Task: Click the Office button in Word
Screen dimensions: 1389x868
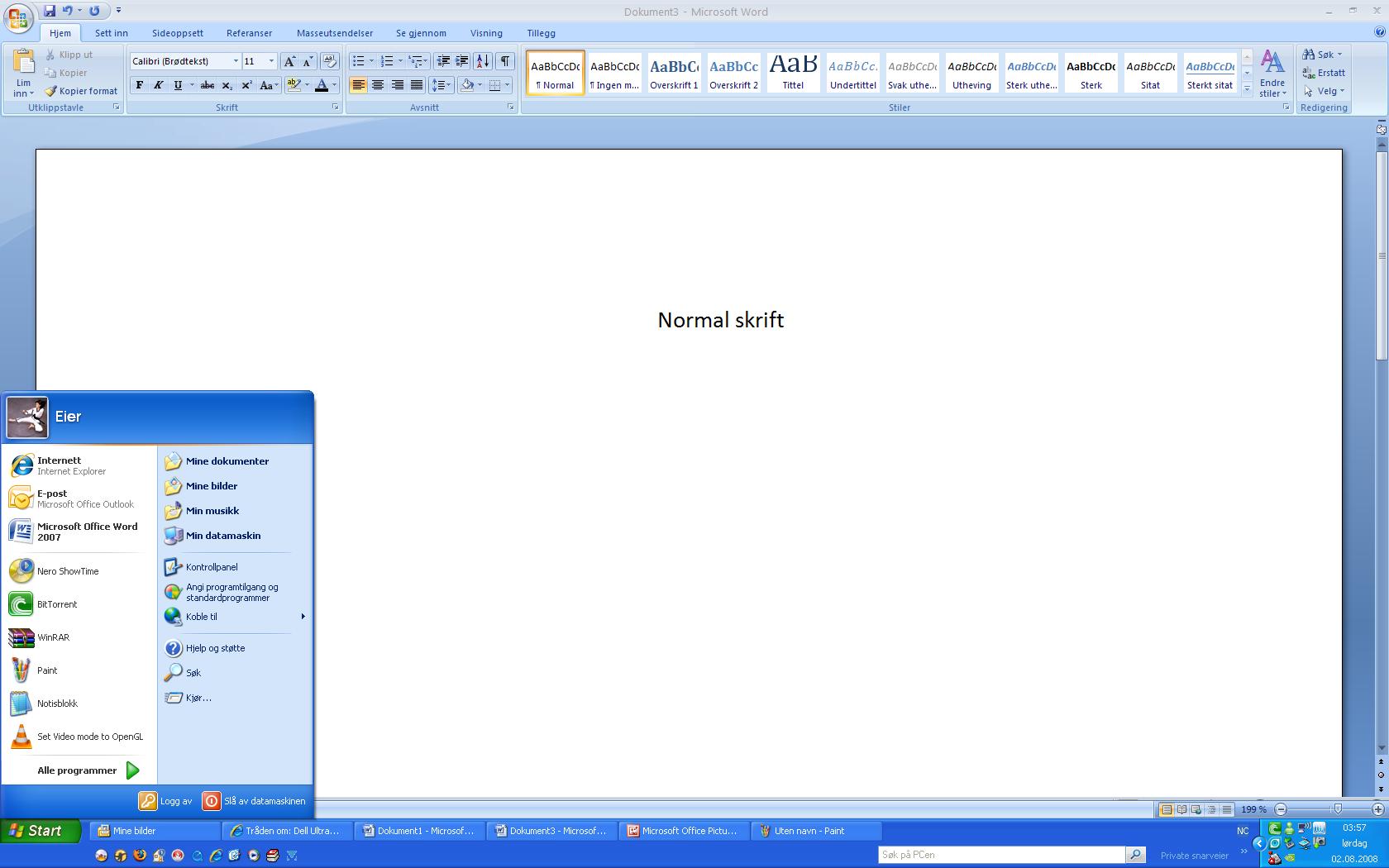Action: (18, 17)
